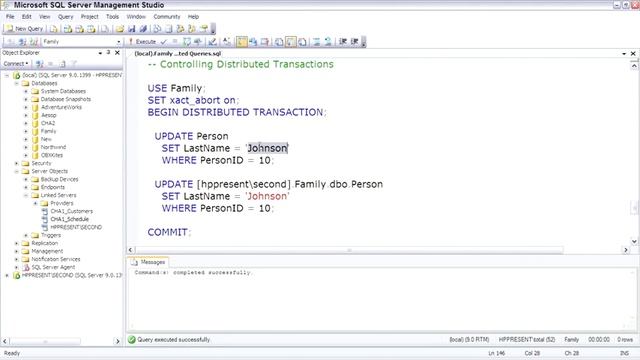The width and height of the screenshot is (640, 360).
Task: Specify Values for Template Parameters icon
Action: [227, 42]
